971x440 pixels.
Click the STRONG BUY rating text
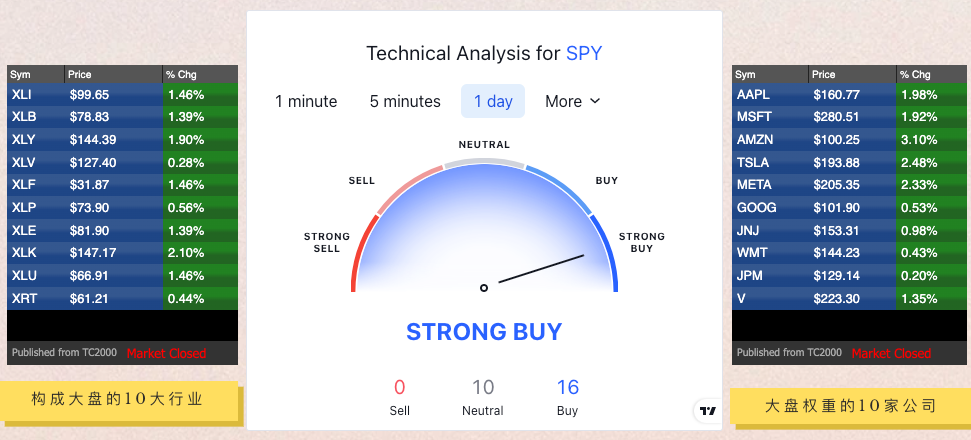tap(484, 332)
